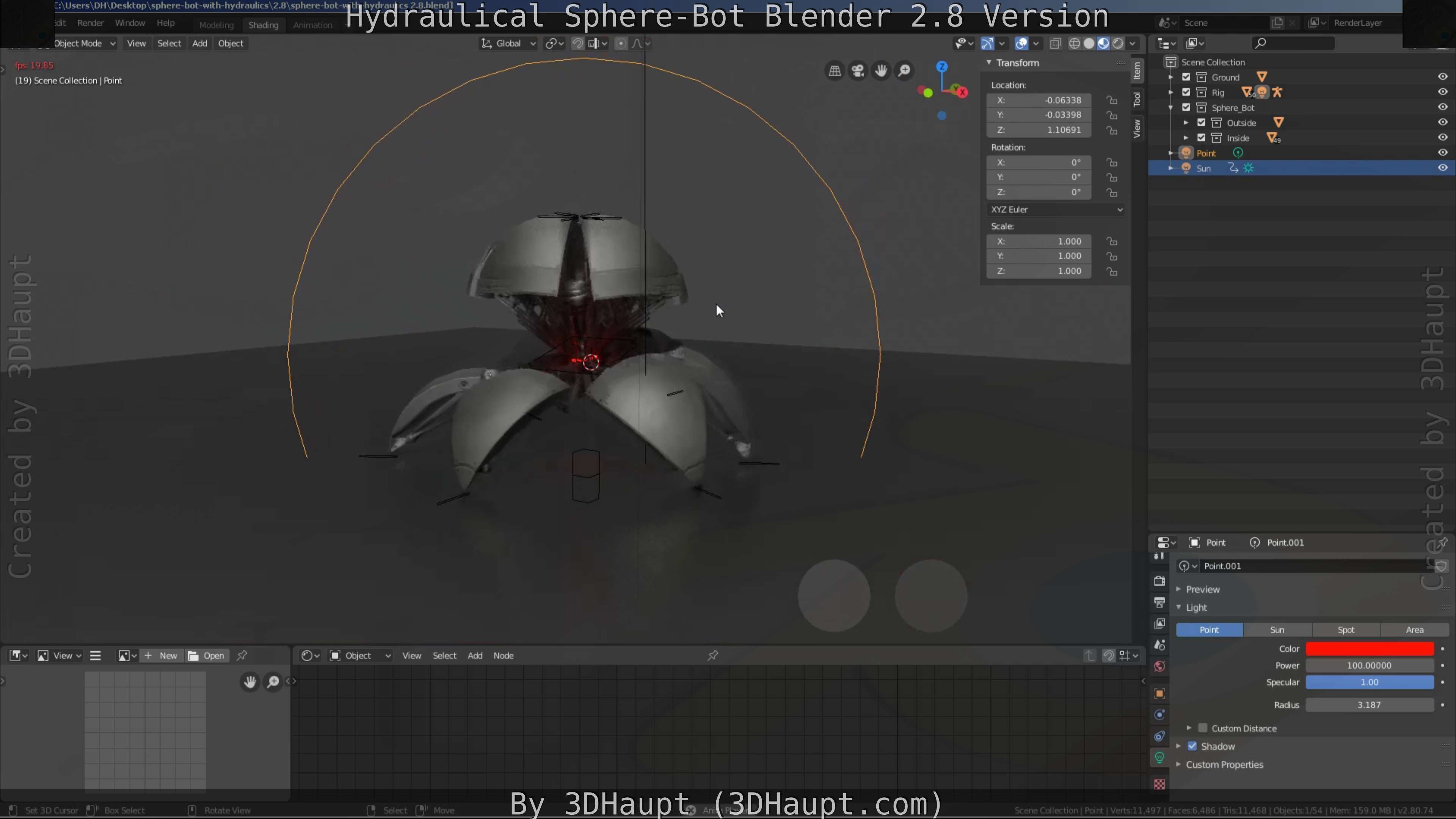Open Physics properties tab icon
Viewport: 1456px width, 819px height.
[1159, 715]
